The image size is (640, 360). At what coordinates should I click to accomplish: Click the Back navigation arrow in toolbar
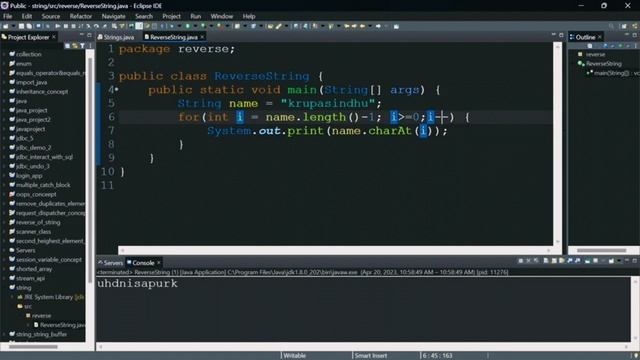pos(362,26)
